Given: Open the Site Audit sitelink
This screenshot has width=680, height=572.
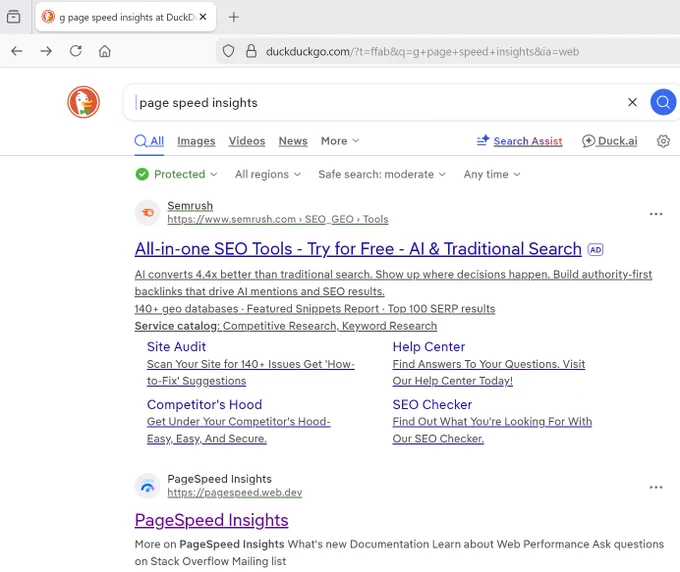Looking at the screenshot, I should 176,346.
